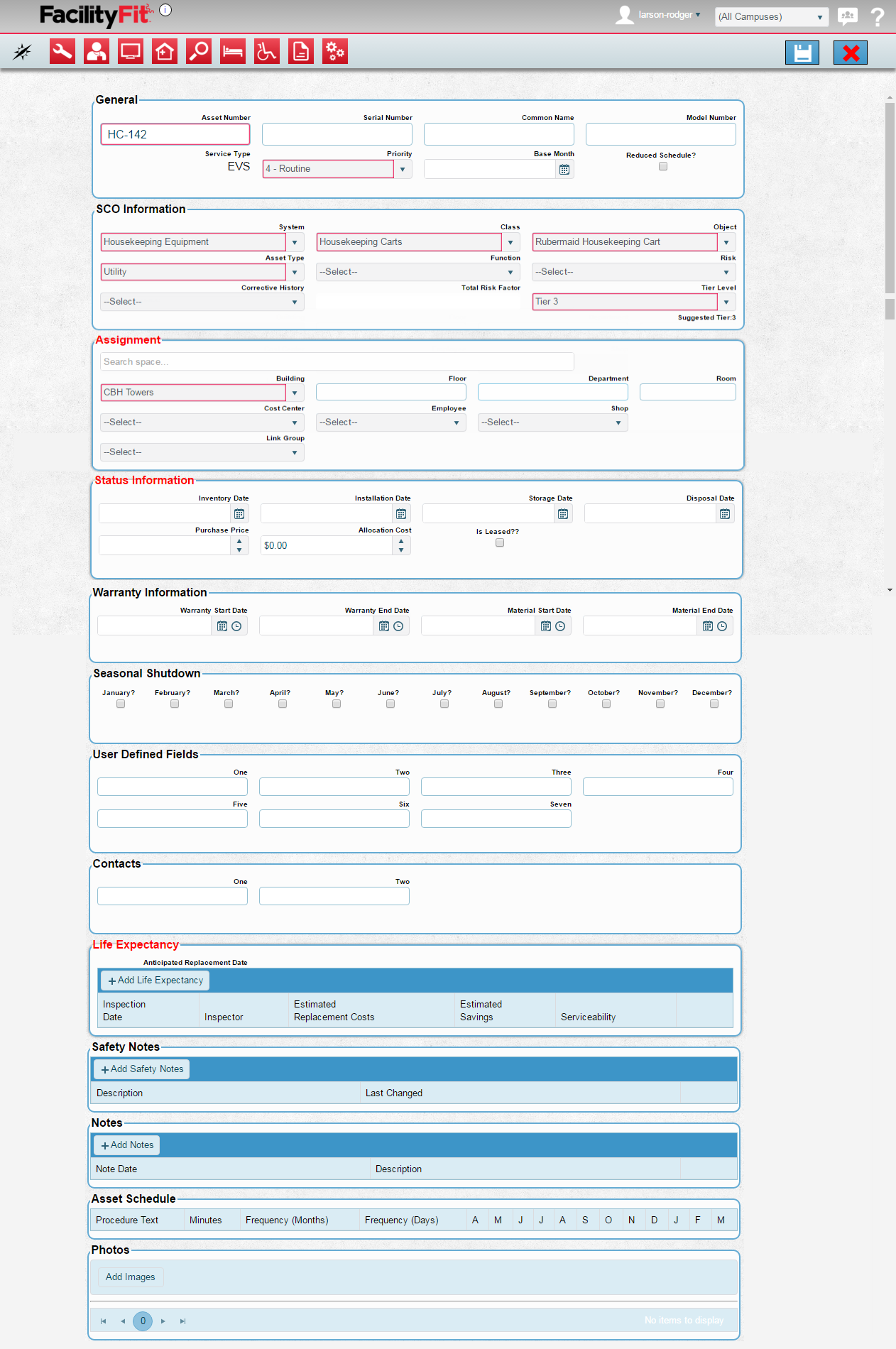The height and width of the screenshot is (1349, 896).
Task: Save the asset with floppy disk icon
Action: [x=802, y=53]
